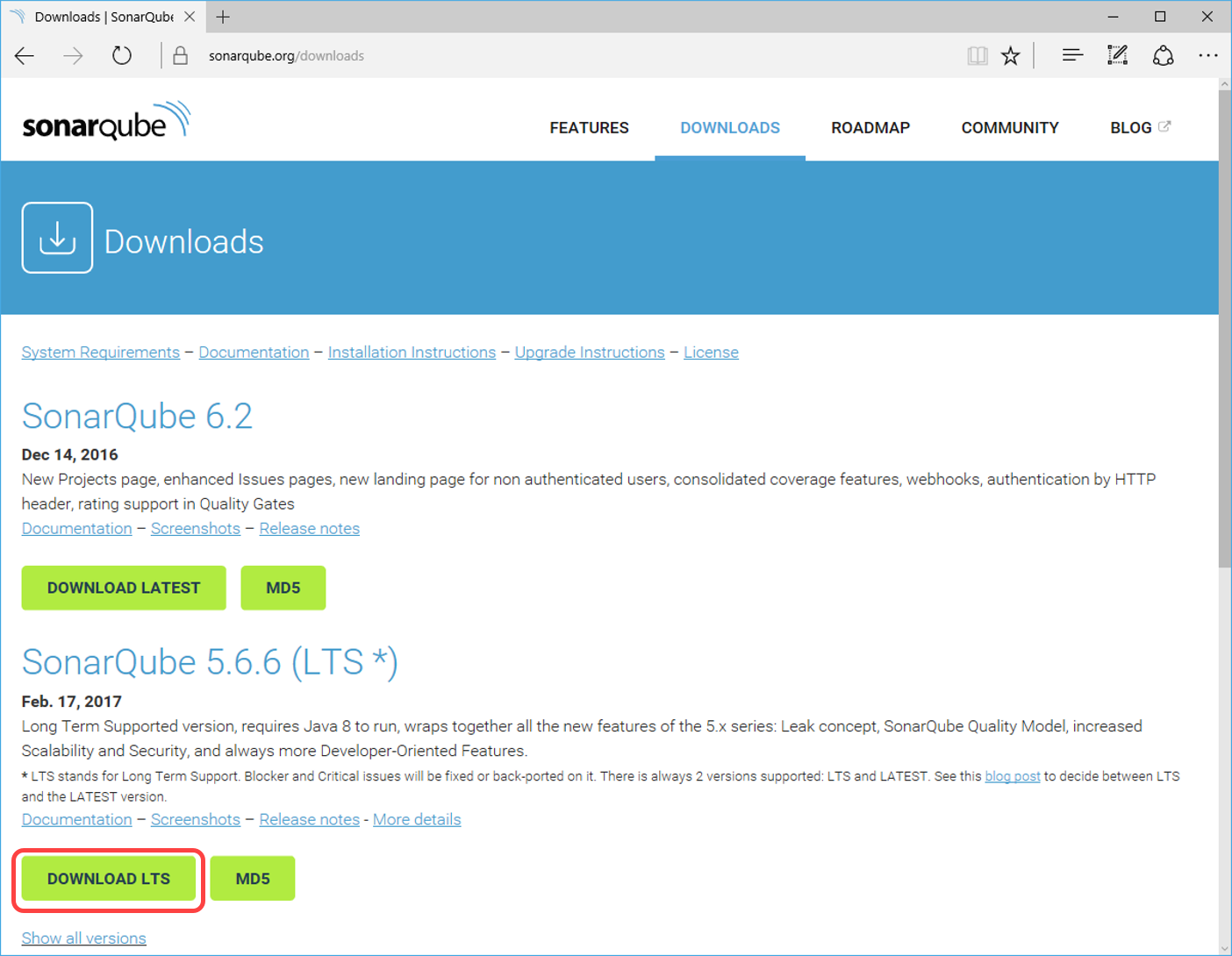Viewport: 1232px width, 956px height.
Task: Add page to favorites with star icon
Action: (1011, 56)
